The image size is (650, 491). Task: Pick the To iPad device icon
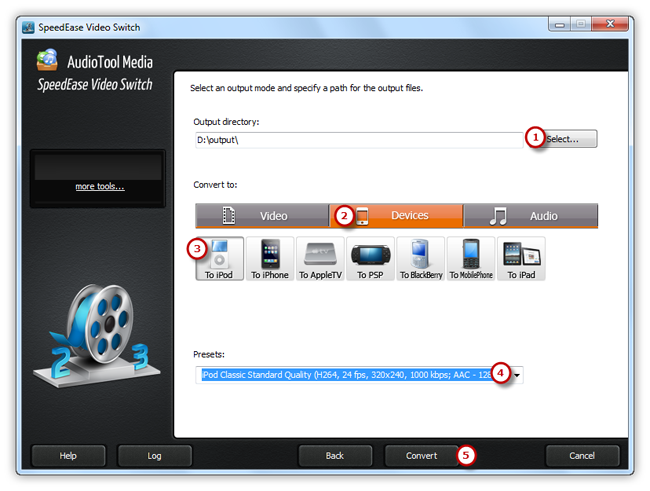(521, 258)
